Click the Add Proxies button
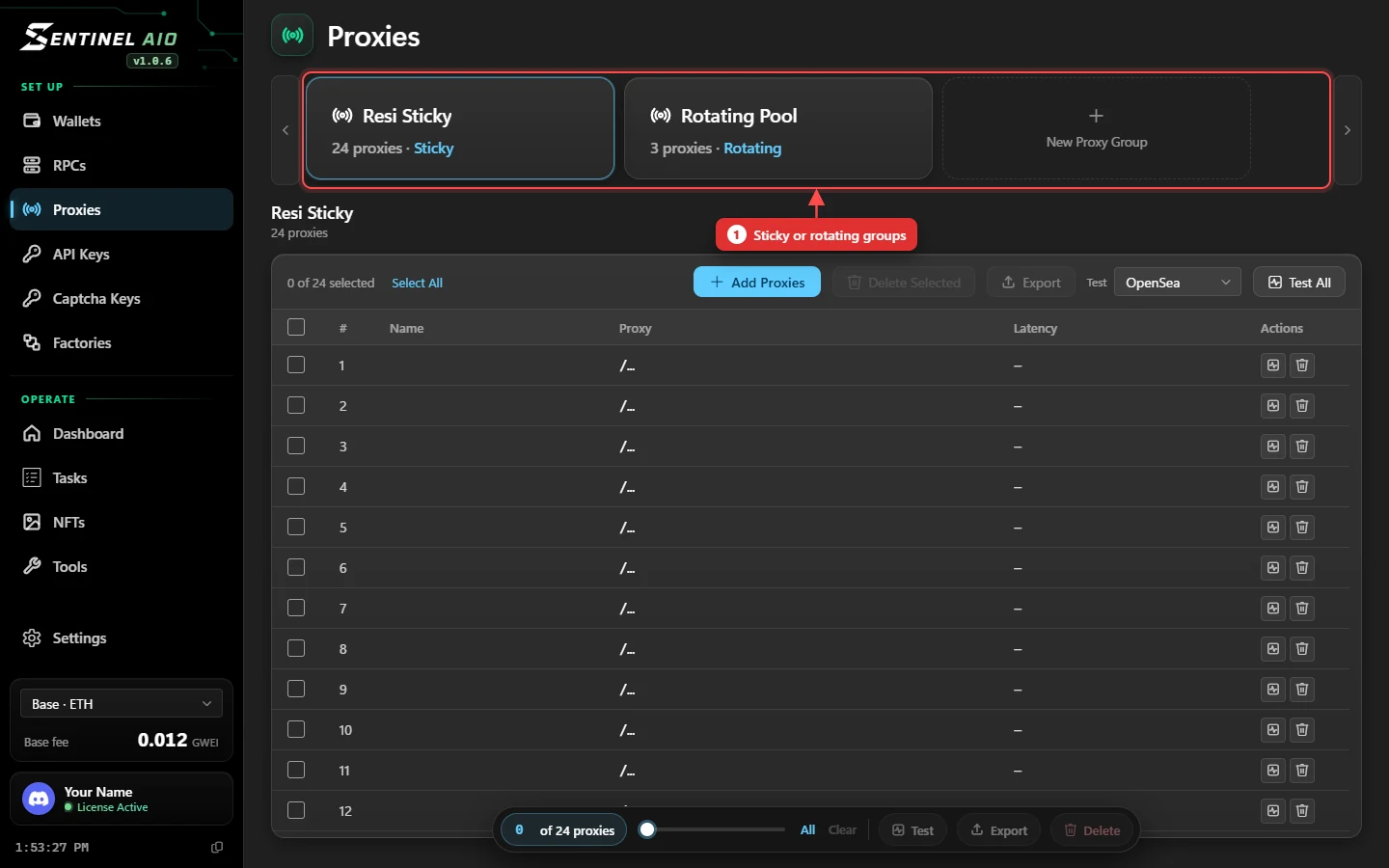The width and height of the screenshot is (1389, 868). click(757, 282)
